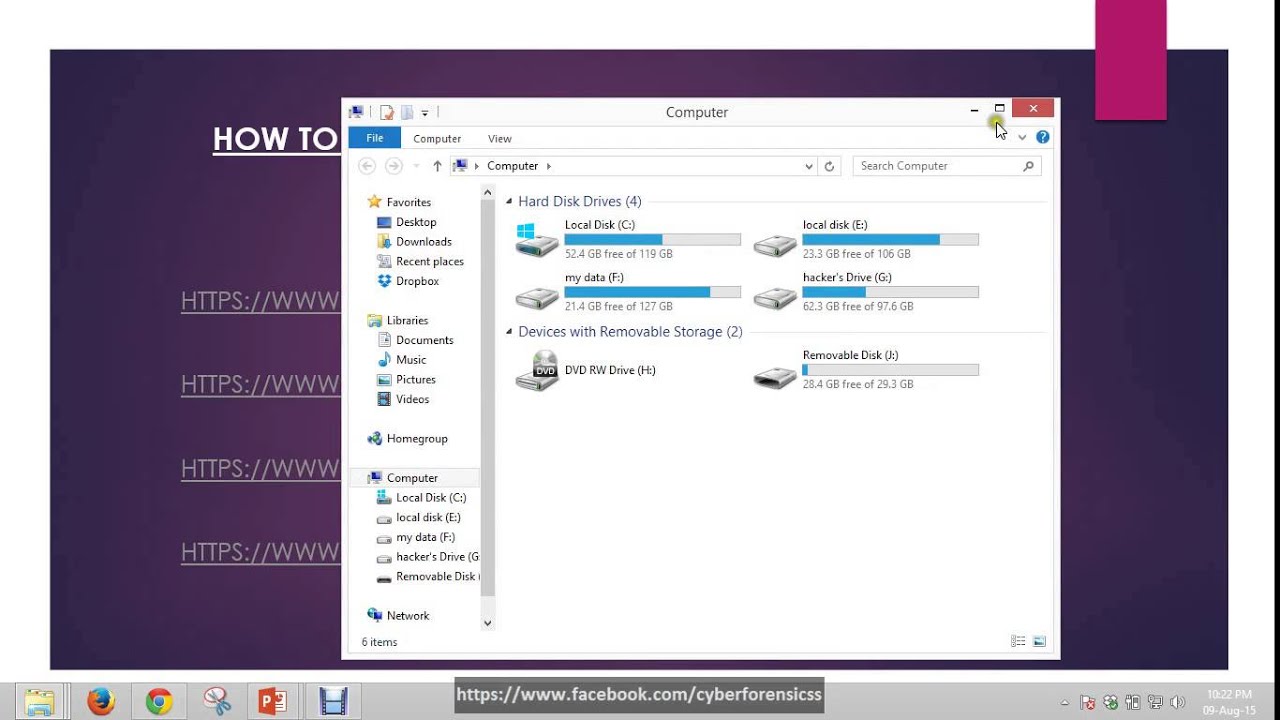Open Desktop under Favorites

pos(416,222)
